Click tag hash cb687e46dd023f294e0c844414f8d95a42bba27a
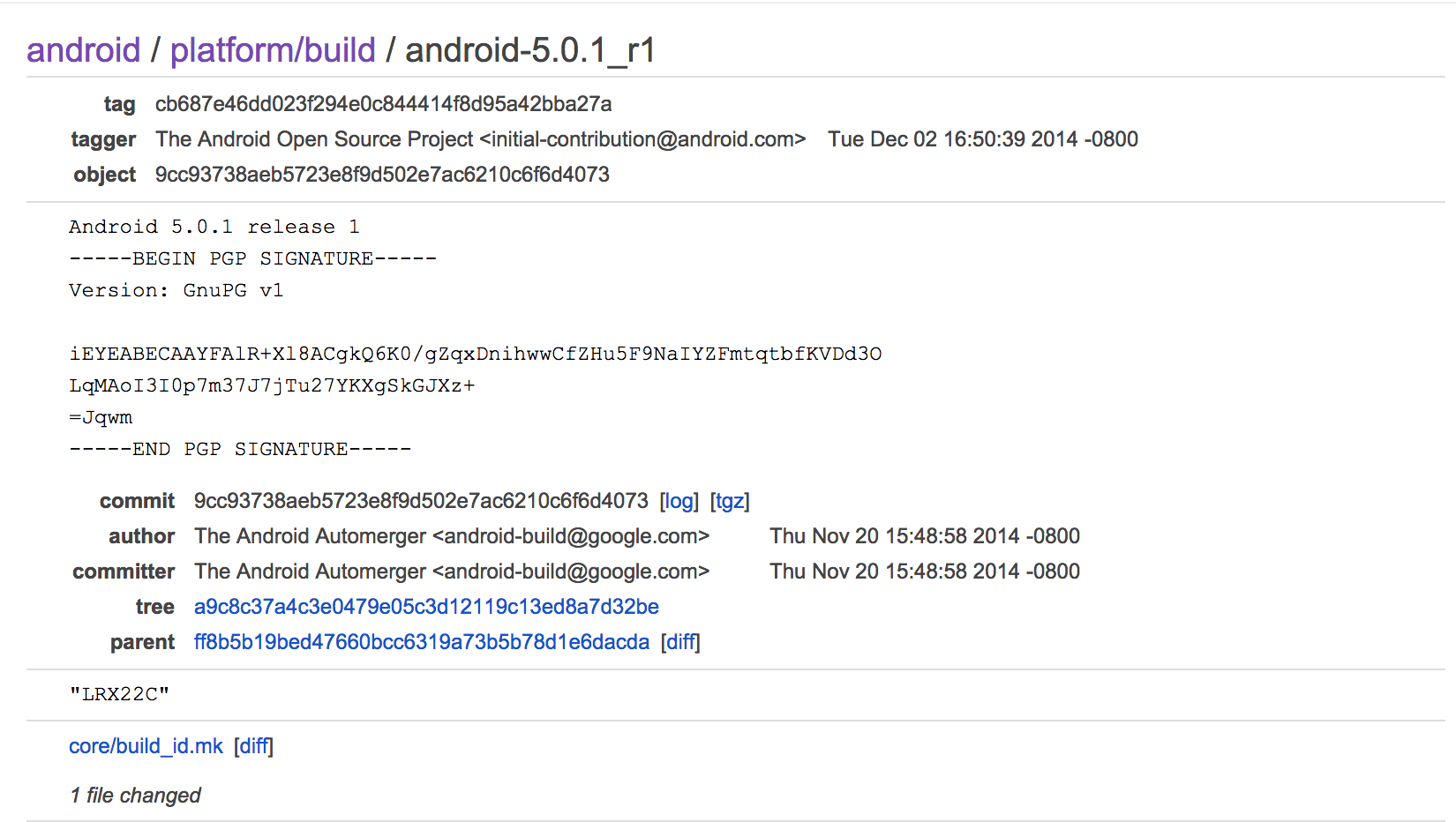The height and width of the screenshot is (822, 1456). tap(383, 104)
